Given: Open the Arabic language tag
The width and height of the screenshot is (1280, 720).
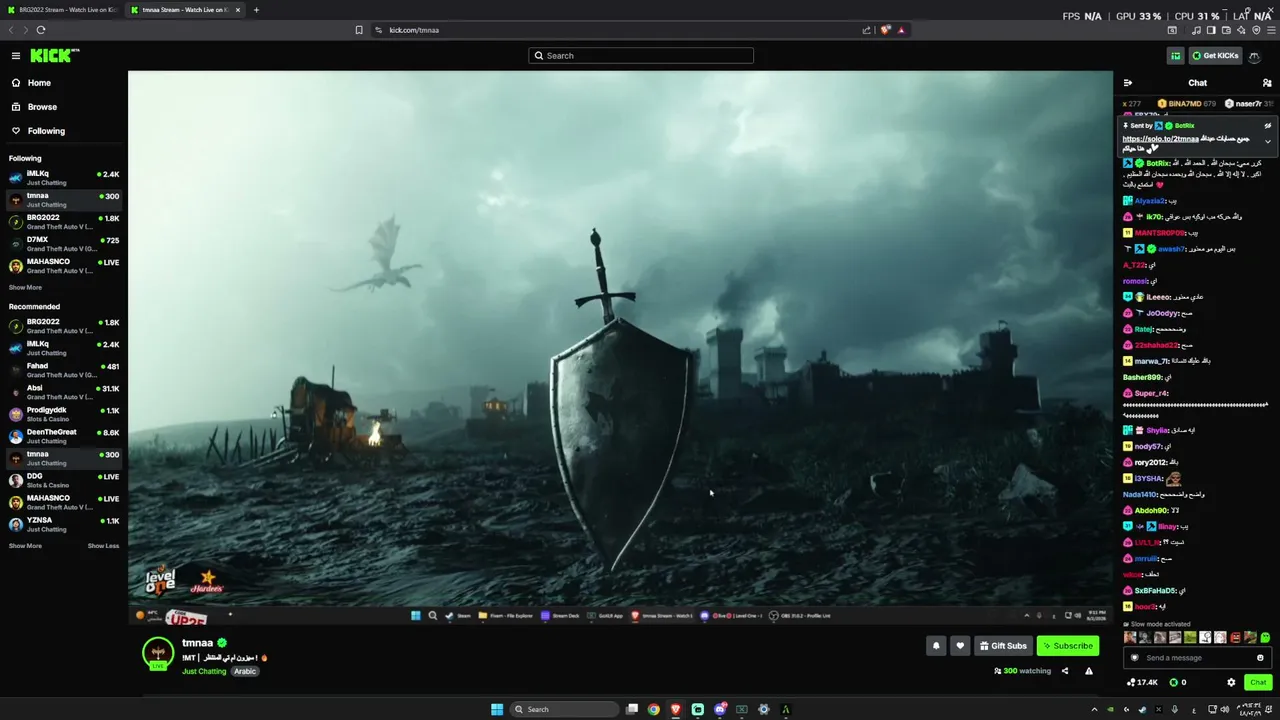Looking at the screenshot, I should click(245, 671).
